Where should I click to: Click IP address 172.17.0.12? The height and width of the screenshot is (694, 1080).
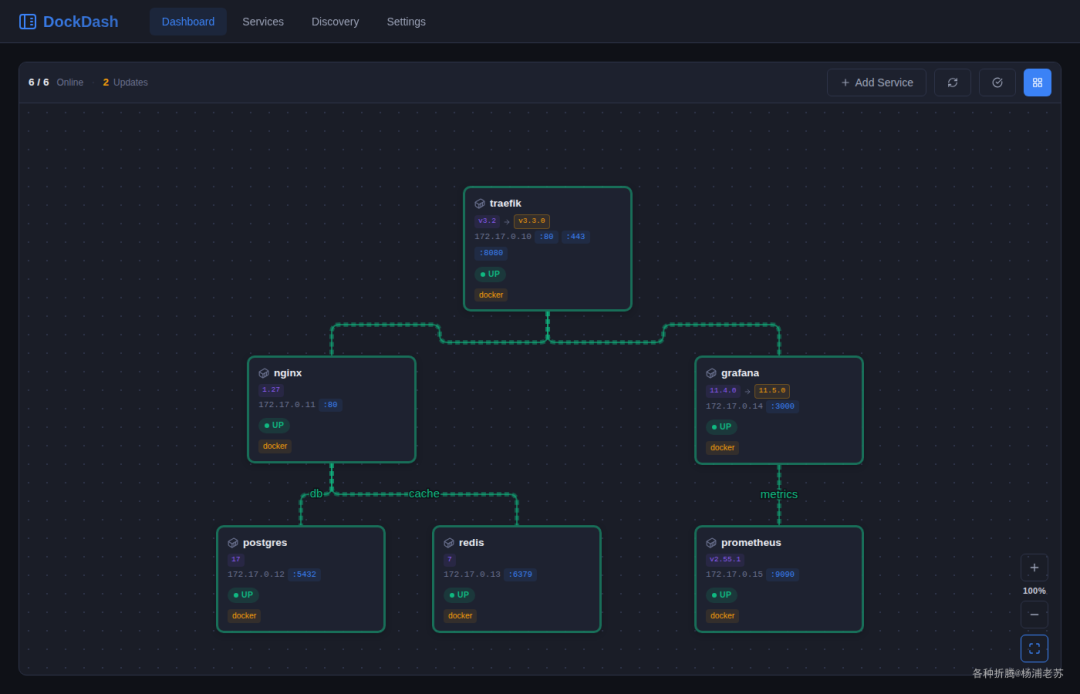pos(256,574)
